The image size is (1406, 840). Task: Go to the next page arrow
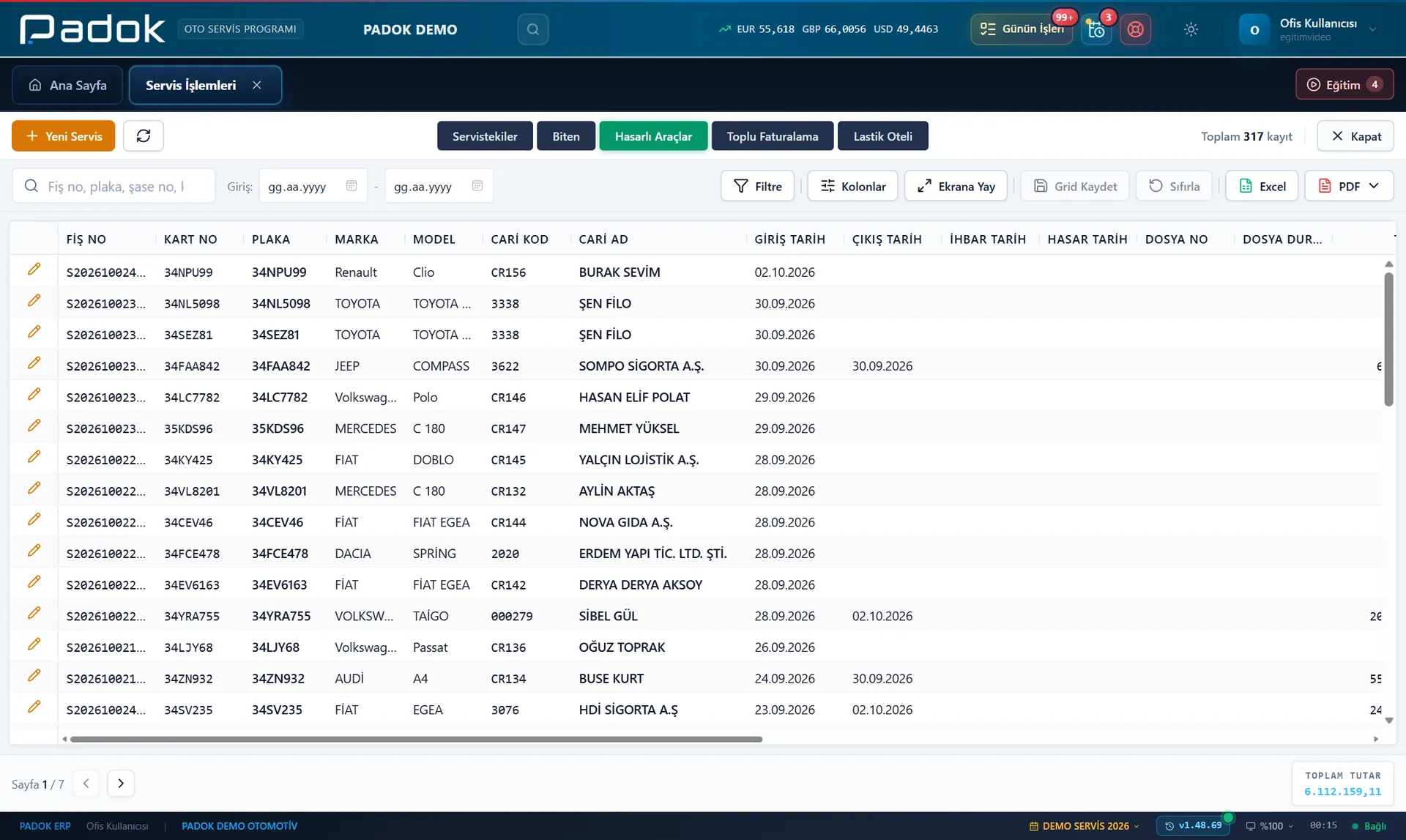click(x=121, y=784)
